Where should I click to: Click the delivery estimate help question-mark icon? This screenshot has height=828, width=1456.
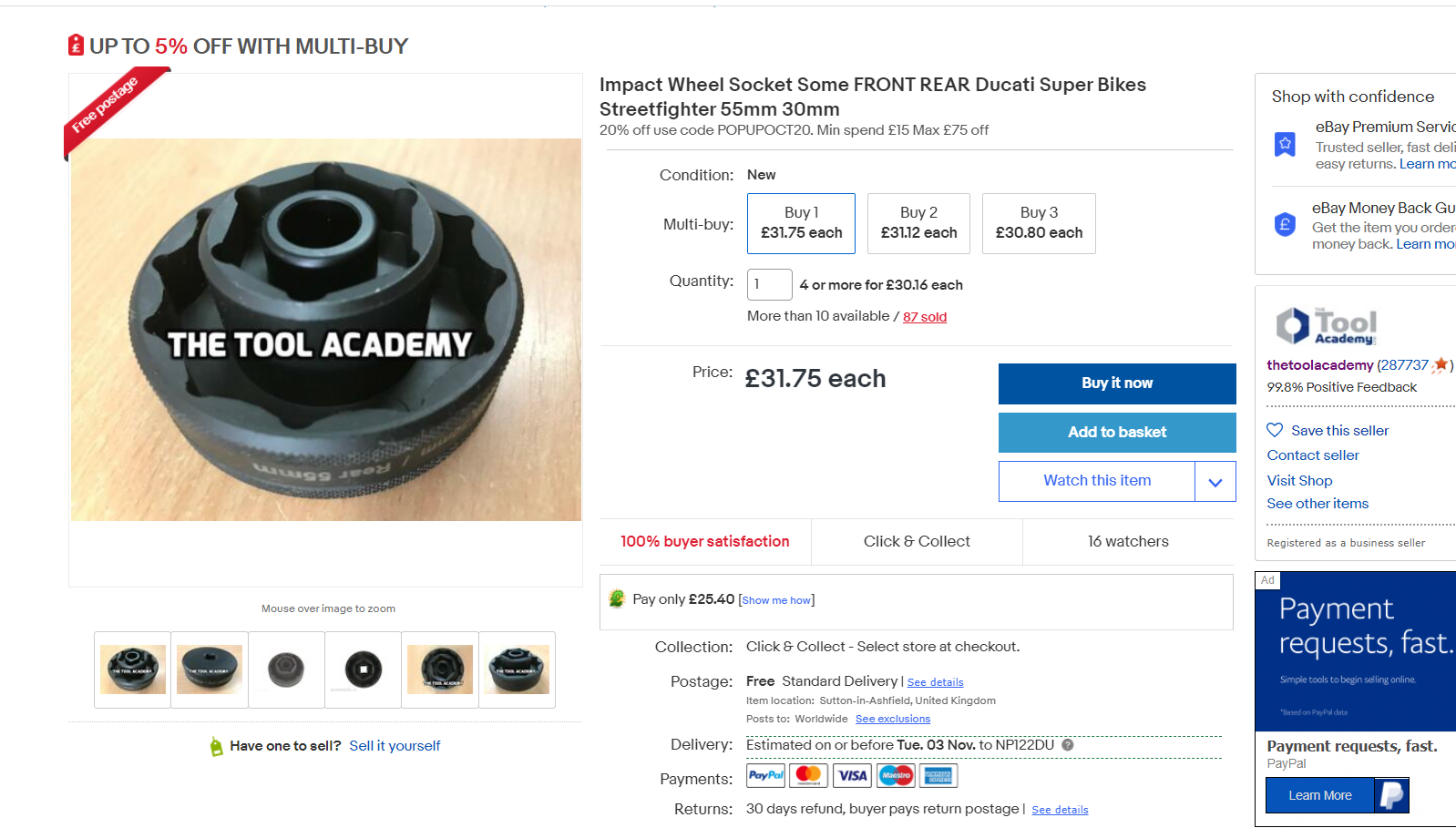(1068, 745)
